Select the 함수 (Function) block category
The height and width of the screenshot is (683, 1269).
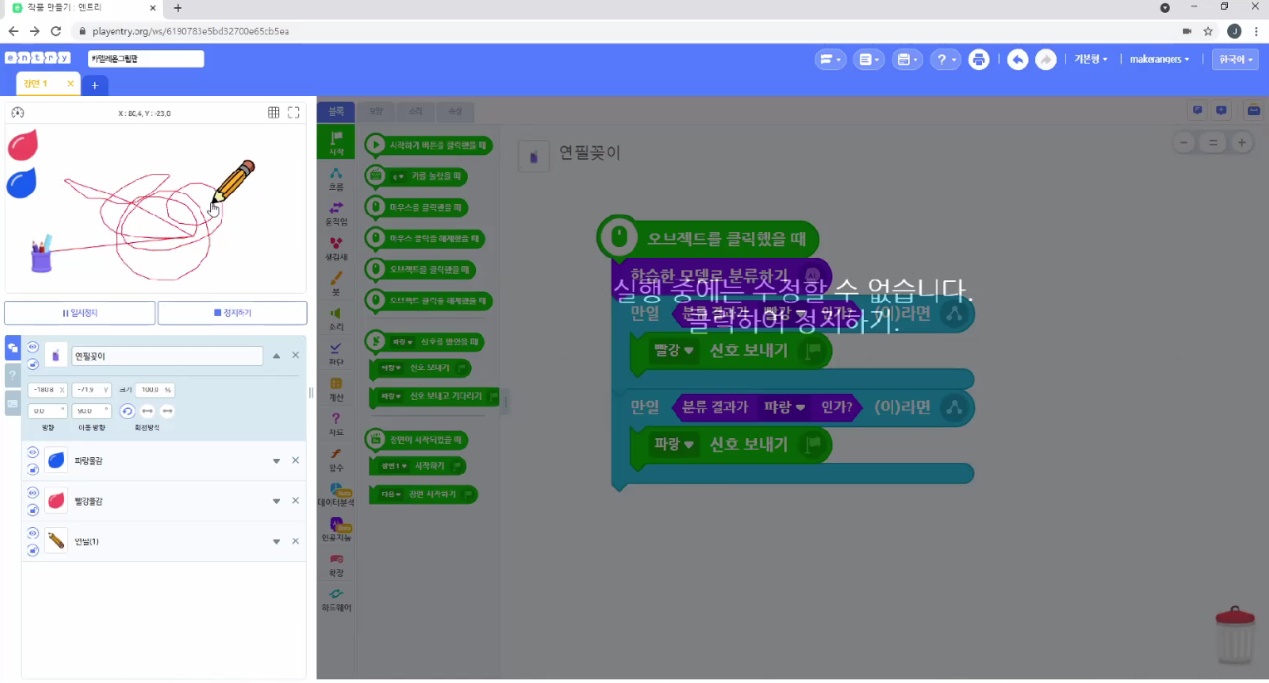click(x=336, y=458)
